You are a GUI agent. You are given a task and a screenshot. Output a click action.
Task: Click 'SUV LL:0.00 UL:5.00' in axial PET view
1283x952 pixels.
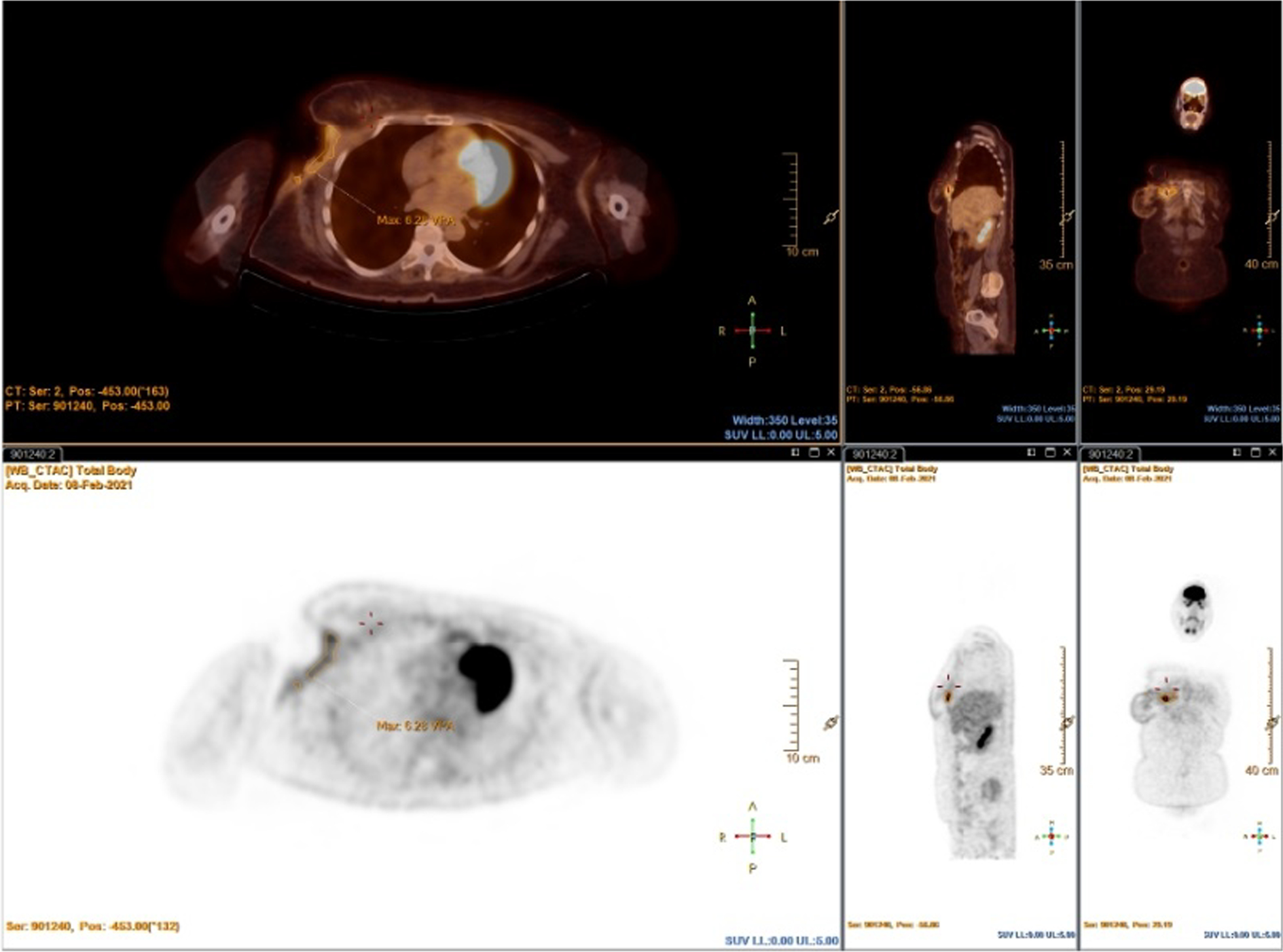781,941
